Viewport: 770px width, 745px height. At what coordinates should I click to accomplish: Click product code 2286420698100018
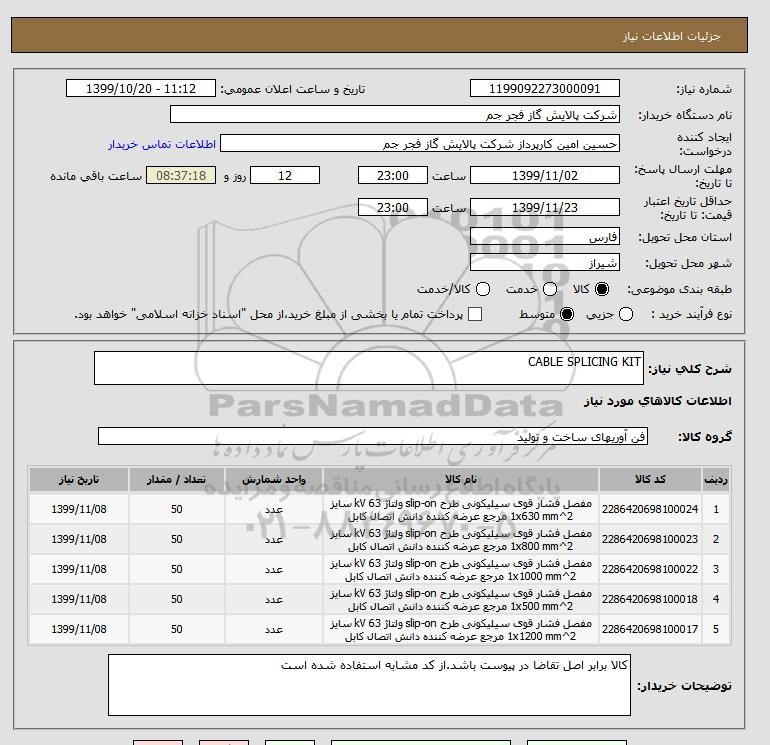click(x=650, y=599)
